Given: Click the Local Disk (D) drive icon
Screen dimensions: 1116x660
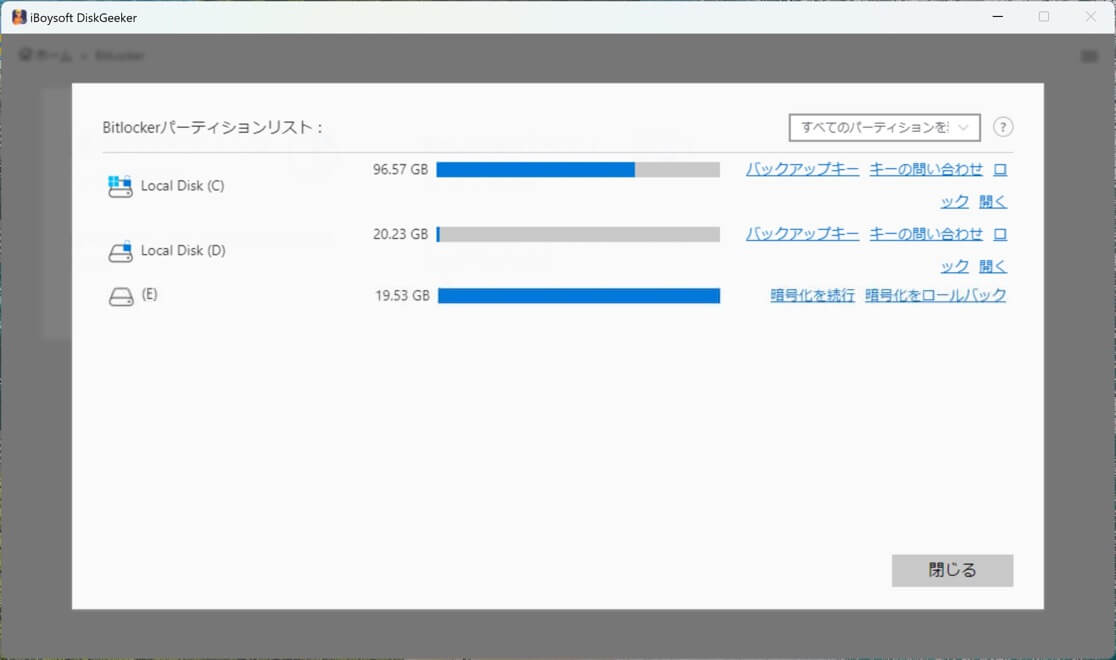Looking at the screenshot, I should [120, 251].
